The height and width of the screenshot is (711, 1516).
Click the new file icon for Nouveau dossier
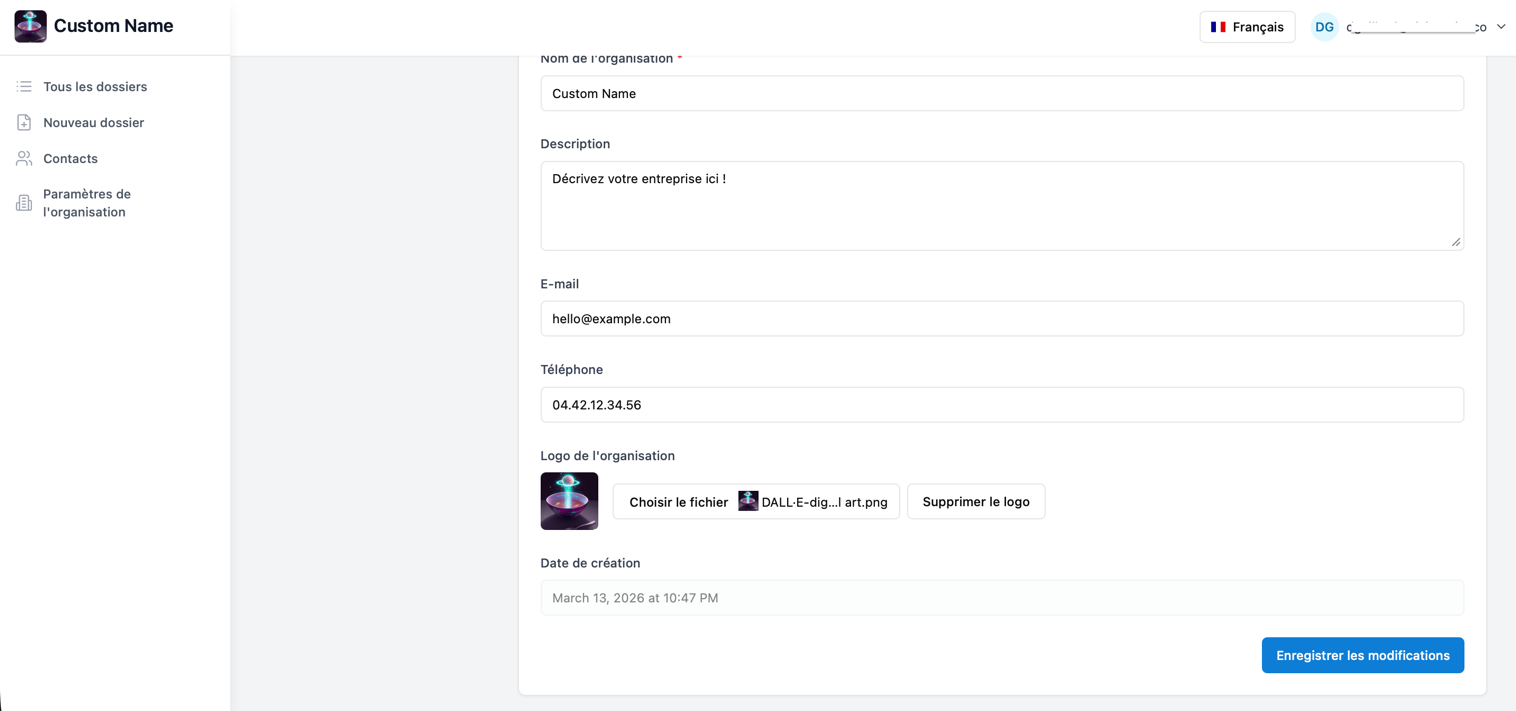[24, 123]
